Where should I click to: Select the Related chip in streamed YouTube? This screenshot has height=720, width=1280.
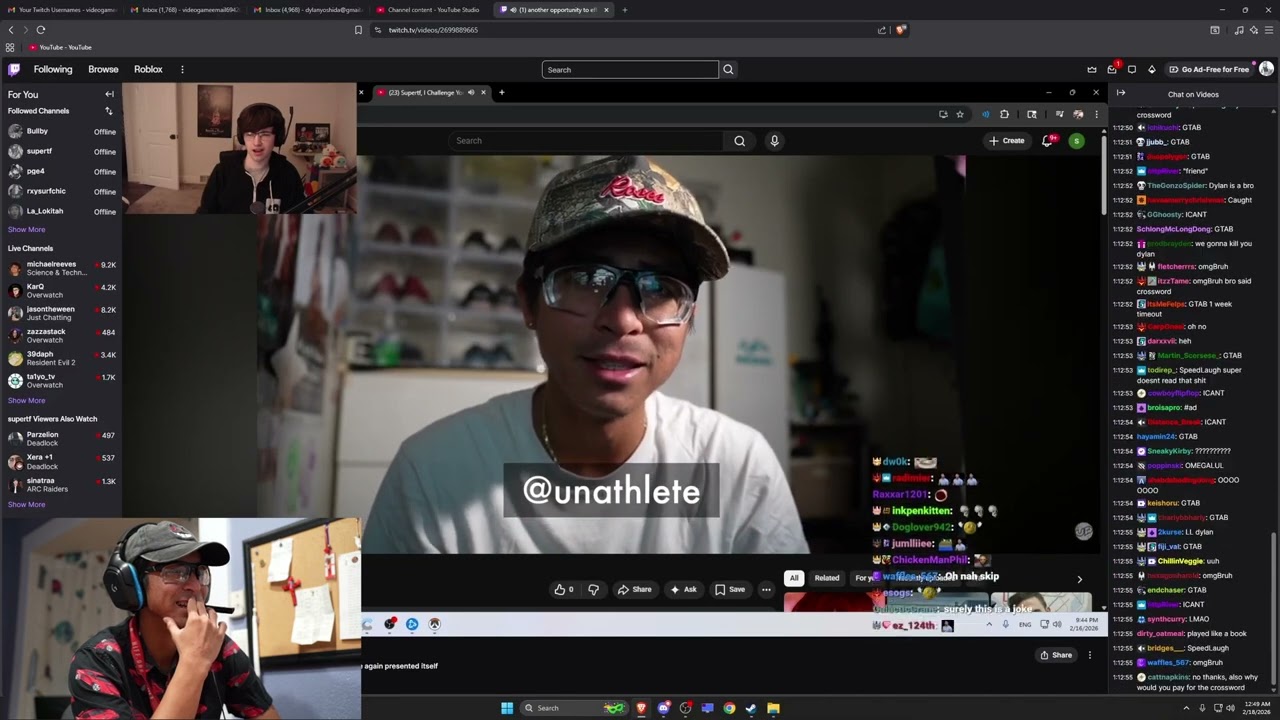[x=827, y=578]
